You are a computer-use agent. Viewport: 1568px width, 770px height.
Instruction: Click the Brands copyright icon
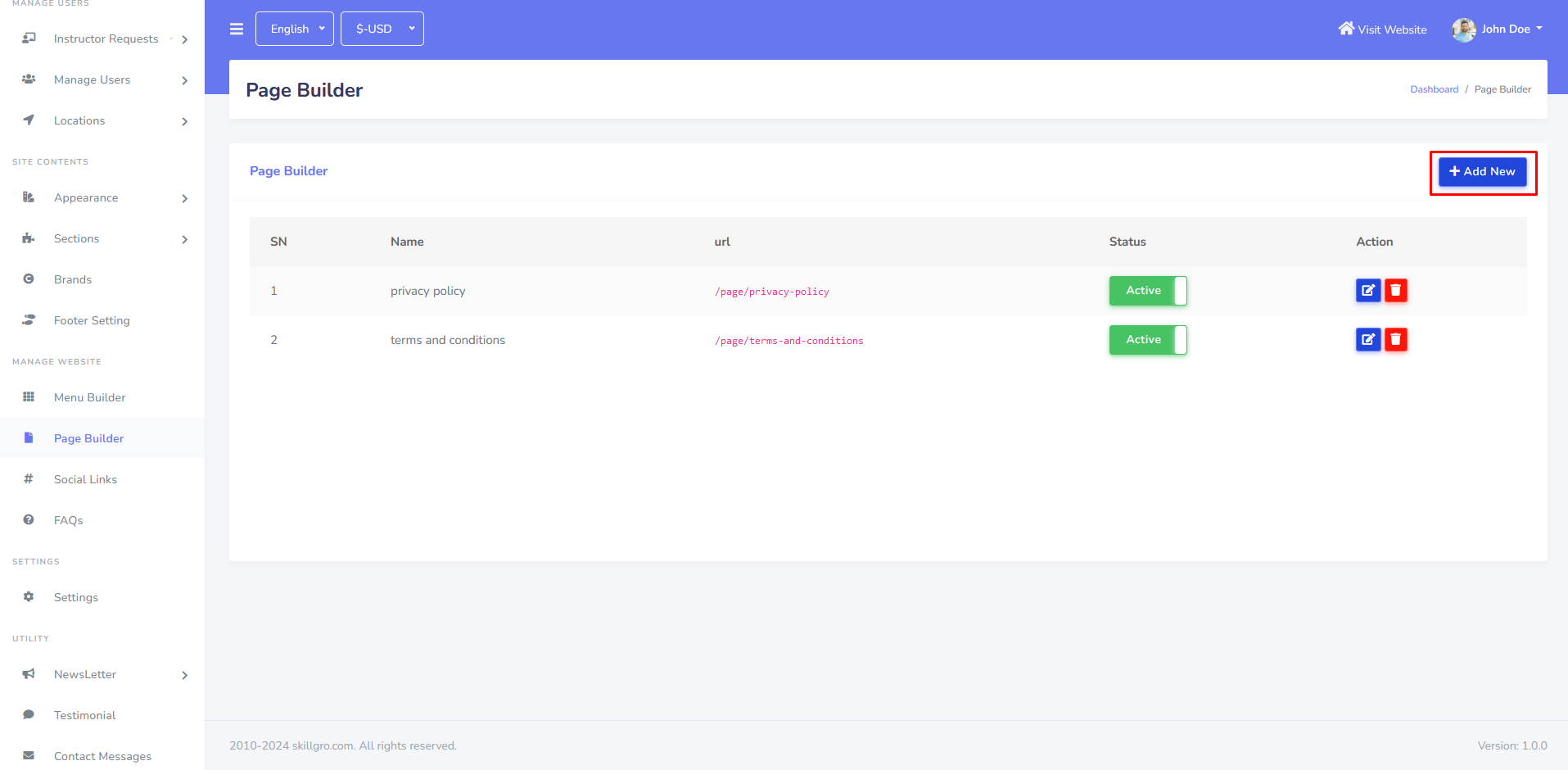[x=29, y=279]
